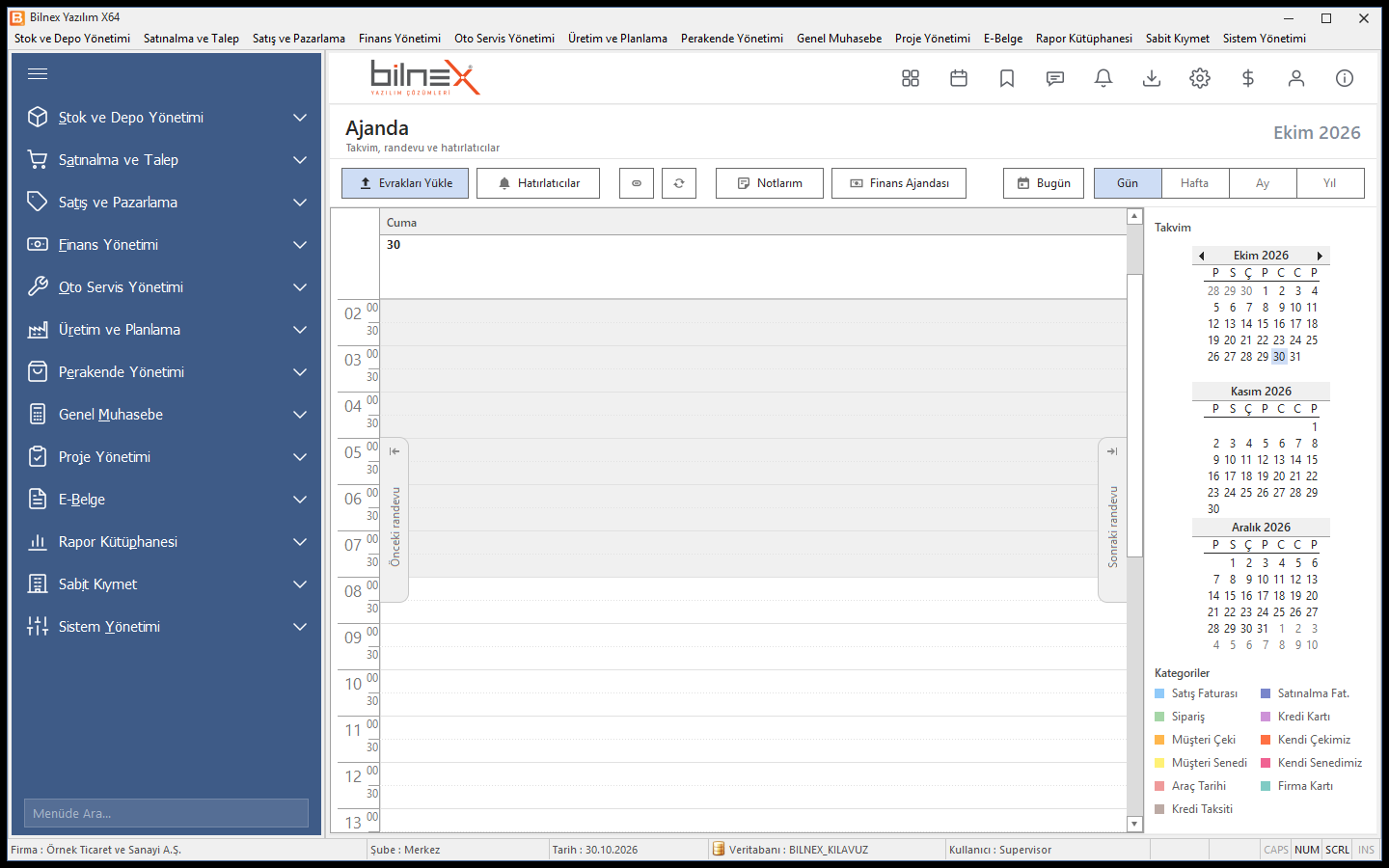Jump to next appointment (Sonraki randevu)
The width and height of the screenshot is (1389, 868).
pos(1112,519)
